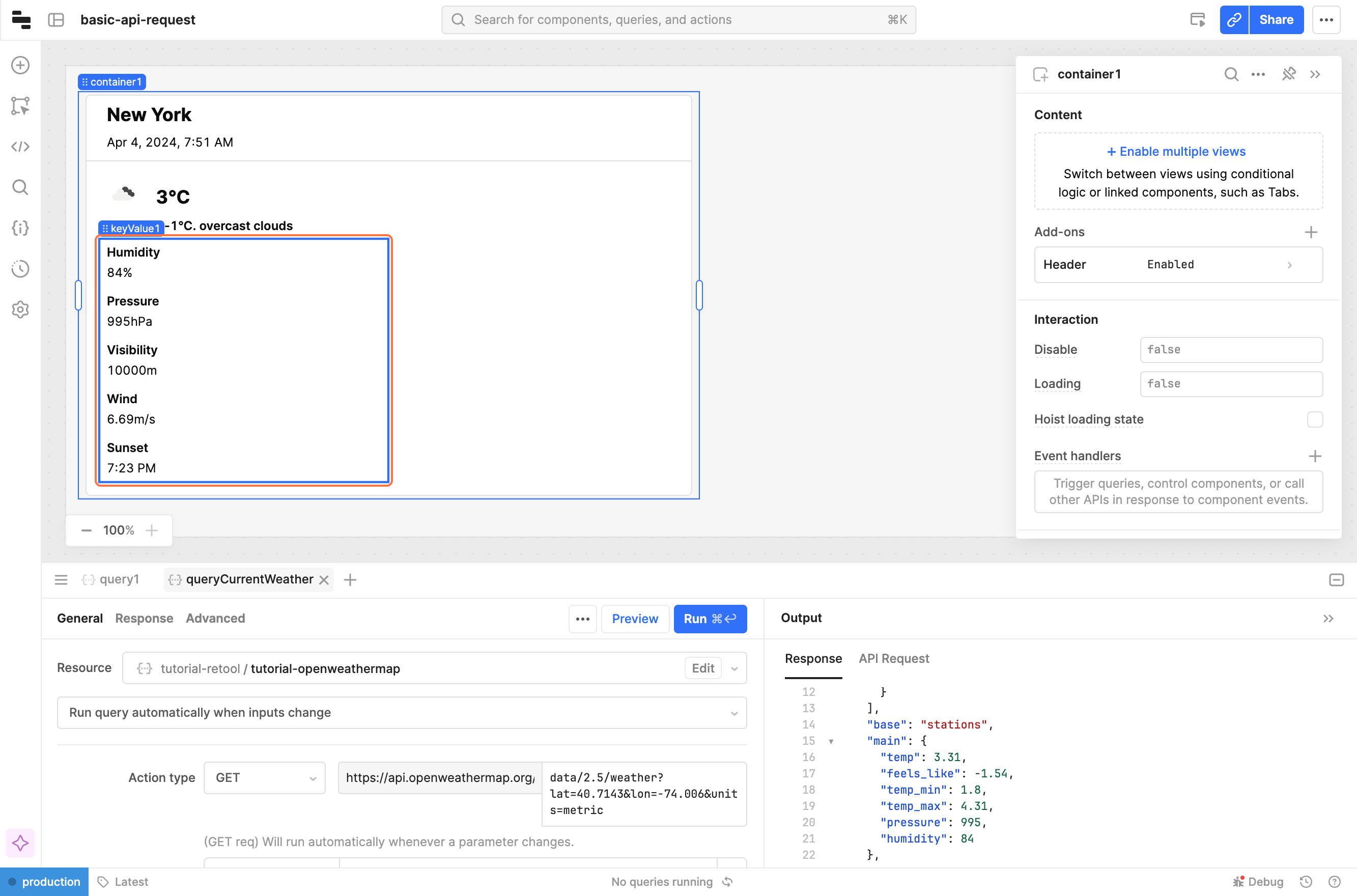The width and height of the screenshot is (1357, 896).
Task: Click the copy link icon beside Share
Action: [x=1234, y=20]
